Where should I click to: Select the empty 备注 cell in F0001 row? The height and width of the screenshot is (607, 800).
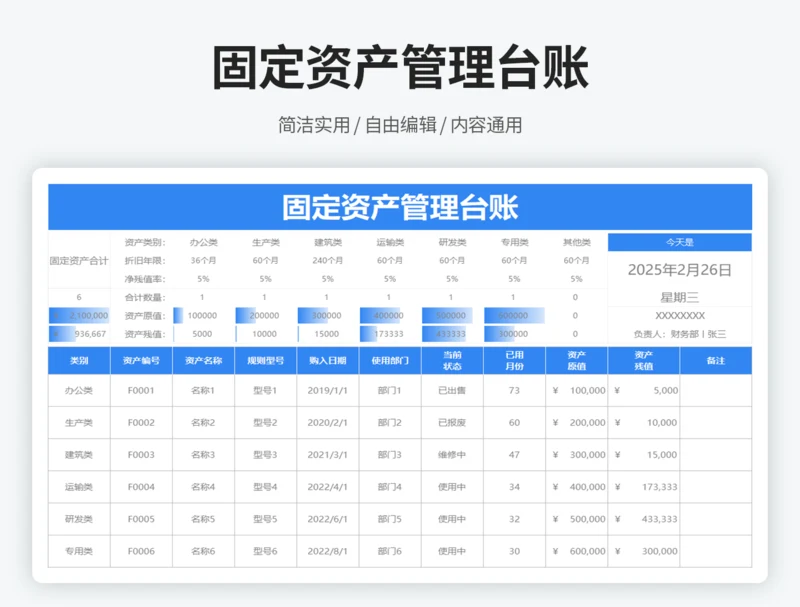716,391
